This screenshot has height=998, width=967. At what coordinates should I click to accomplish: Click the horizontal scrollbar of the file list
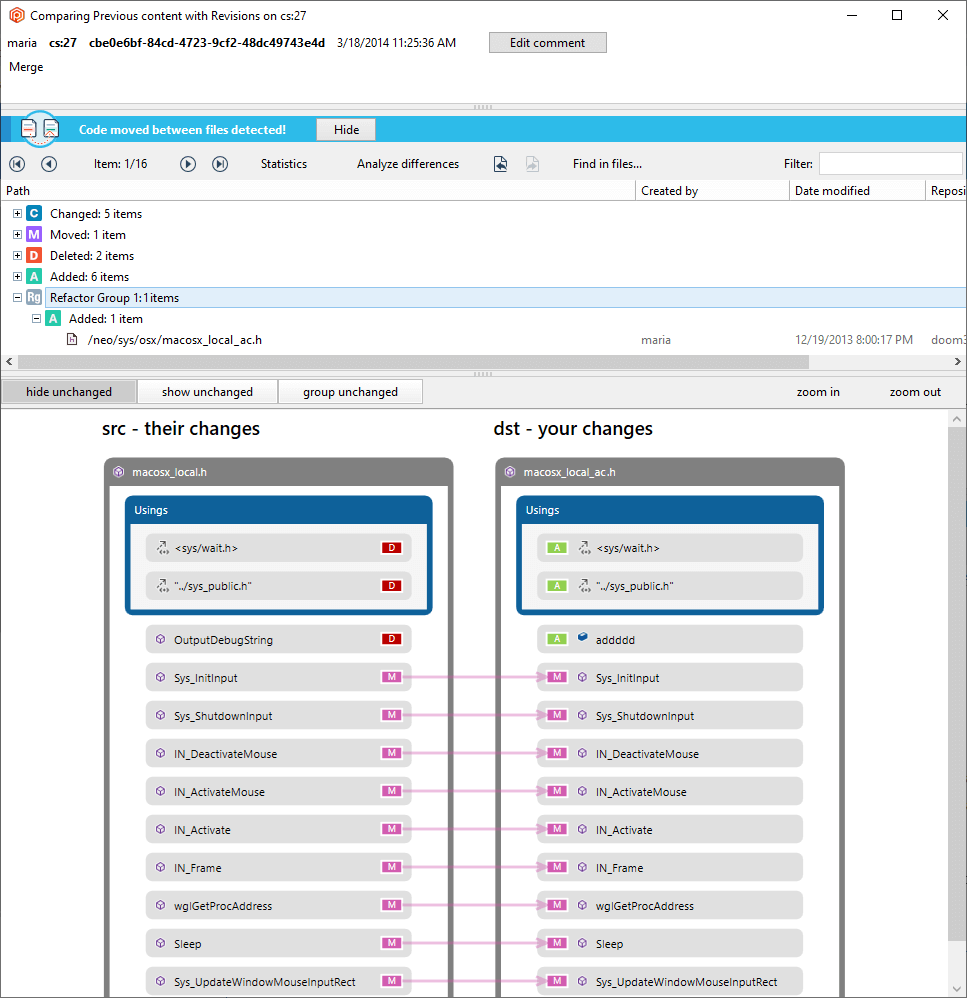click(413, 362)
